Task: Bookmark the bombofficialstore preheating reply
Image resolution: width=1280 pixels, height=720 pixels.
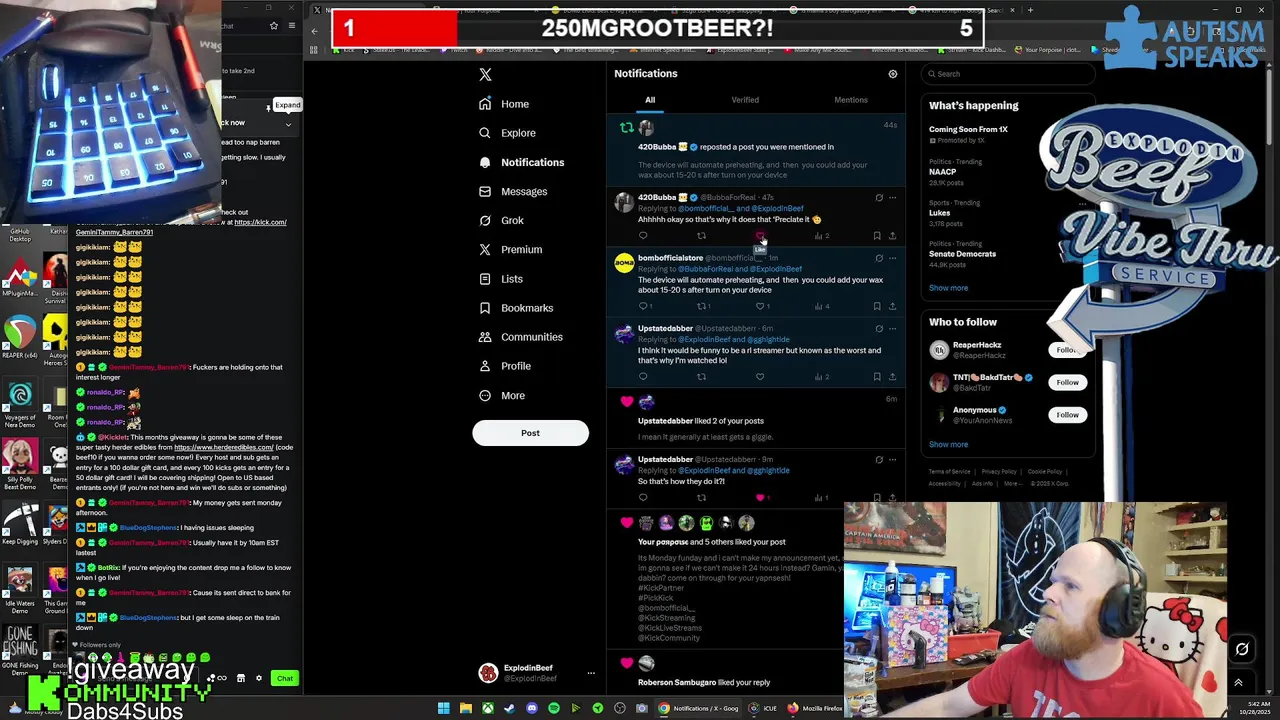Action: [877, 306]
